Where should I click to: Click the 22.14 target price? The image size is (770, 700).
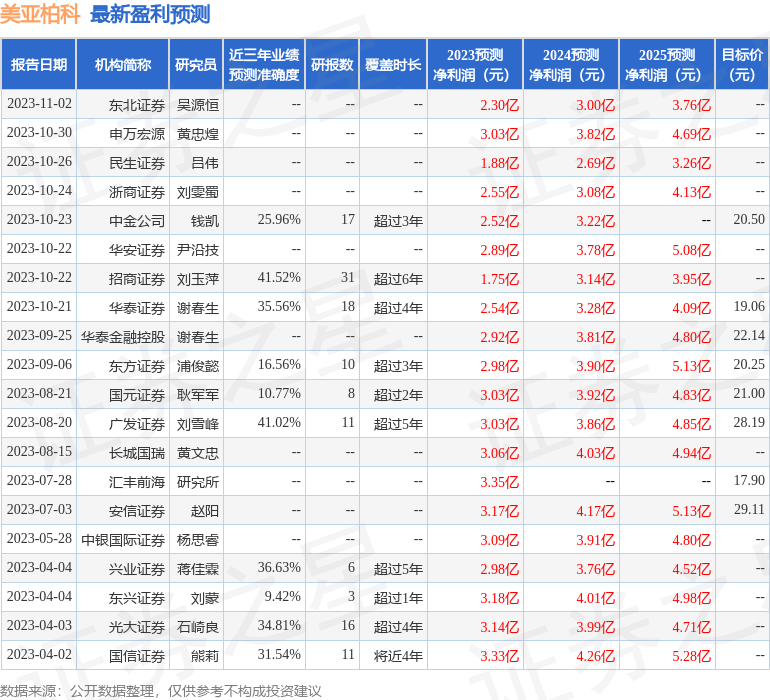click(x=749, y=336)
